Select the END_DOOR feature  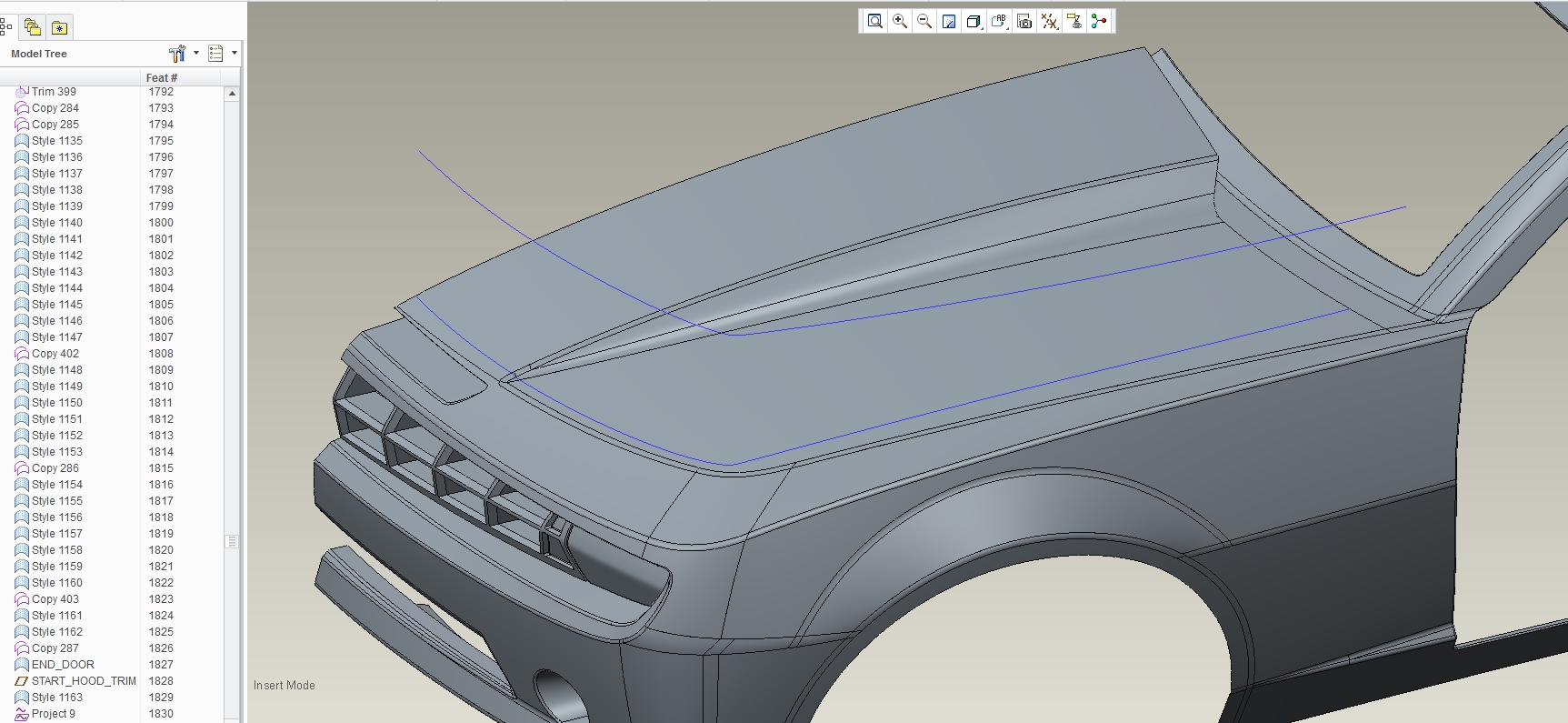[63, 665]
